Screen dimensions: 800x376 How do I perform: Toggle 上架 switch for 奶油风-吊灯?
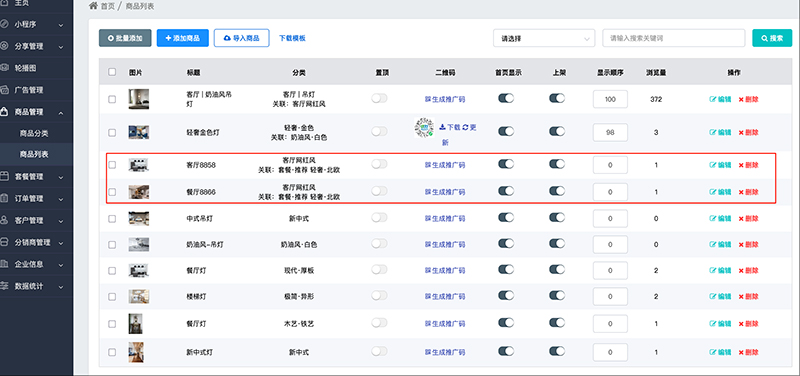pos(557,243)
